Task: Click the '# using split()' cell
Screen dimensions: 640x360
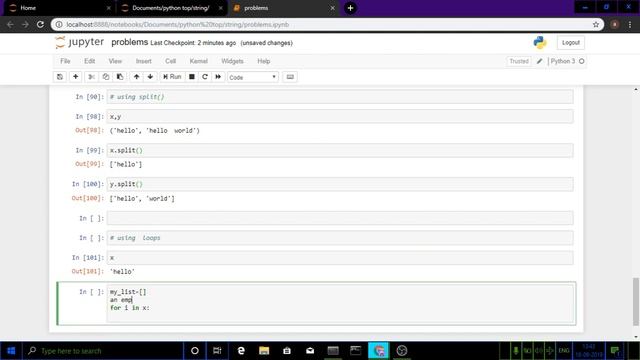Action: click(x=340, y=97)
